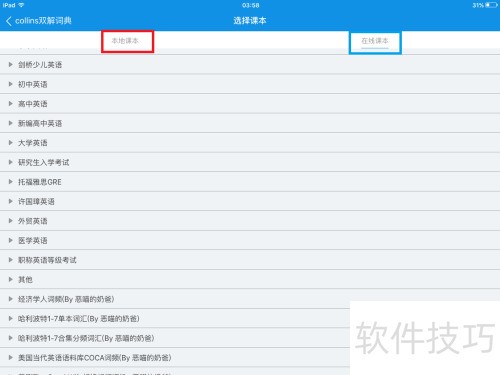Select 经济学人词频(By 恶喵的奶爸) row text

point(66,299)
